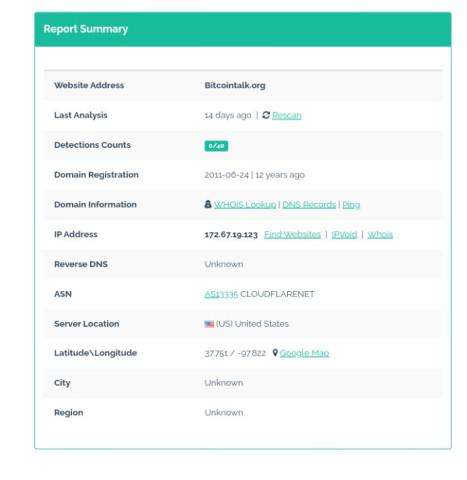Click the 37.751 / -97.822 coordinates
The image size is (467, 480).
pos(235,353)
